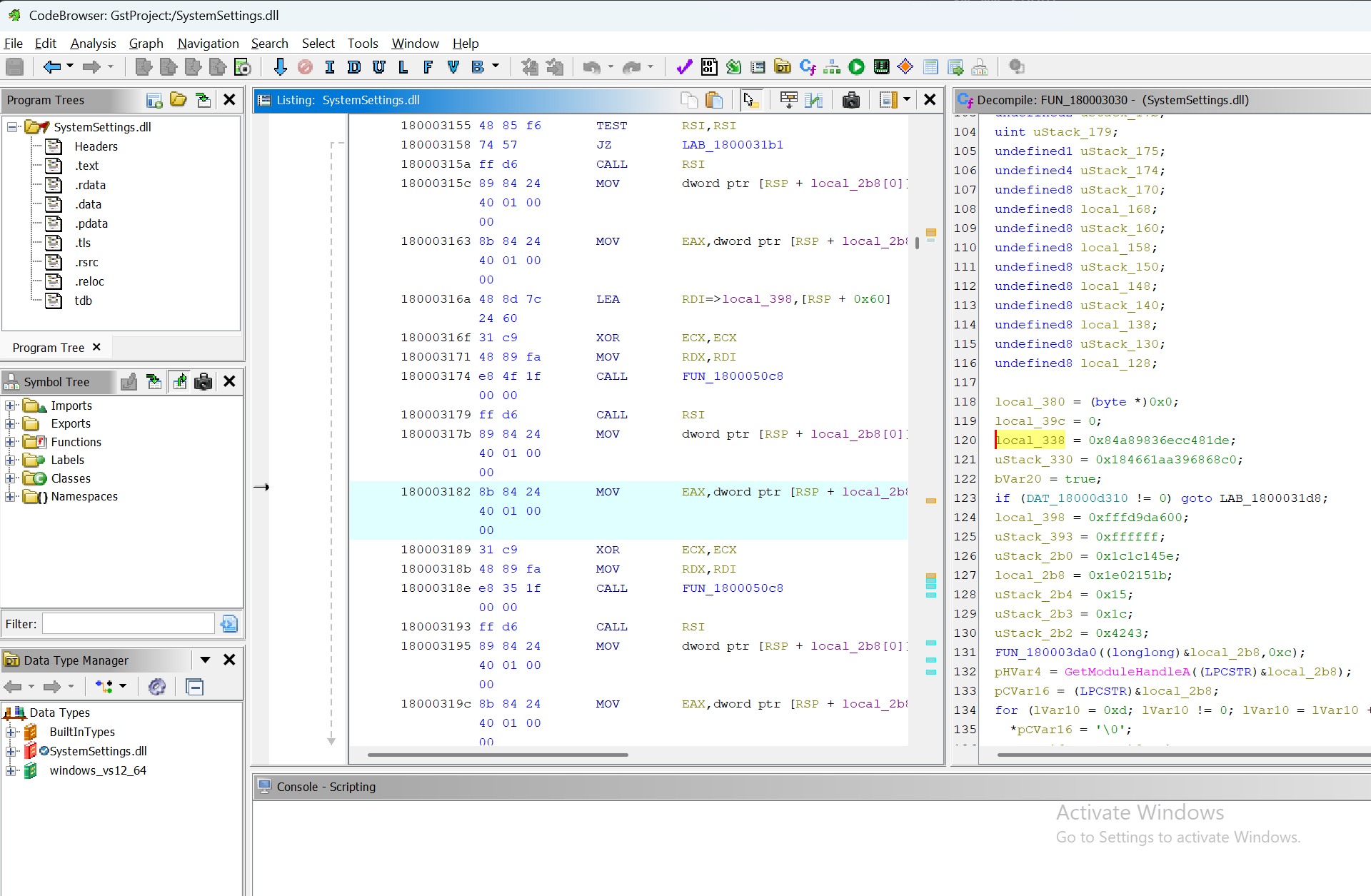Click the 'D' next data icon
The height and width of the screenshot is (896, 1371).
(x=354, y=67)
